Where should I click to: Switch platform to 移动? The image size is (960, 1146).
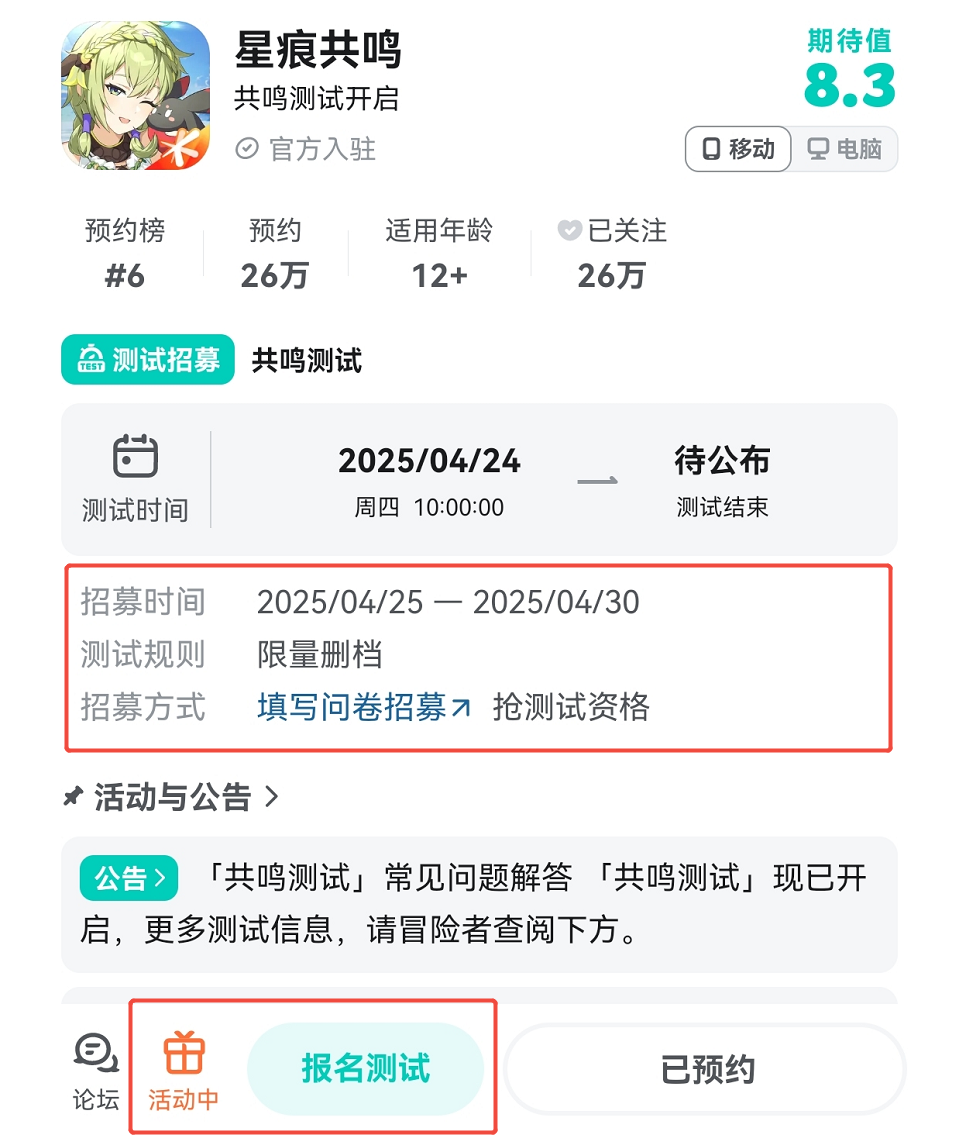738,149
